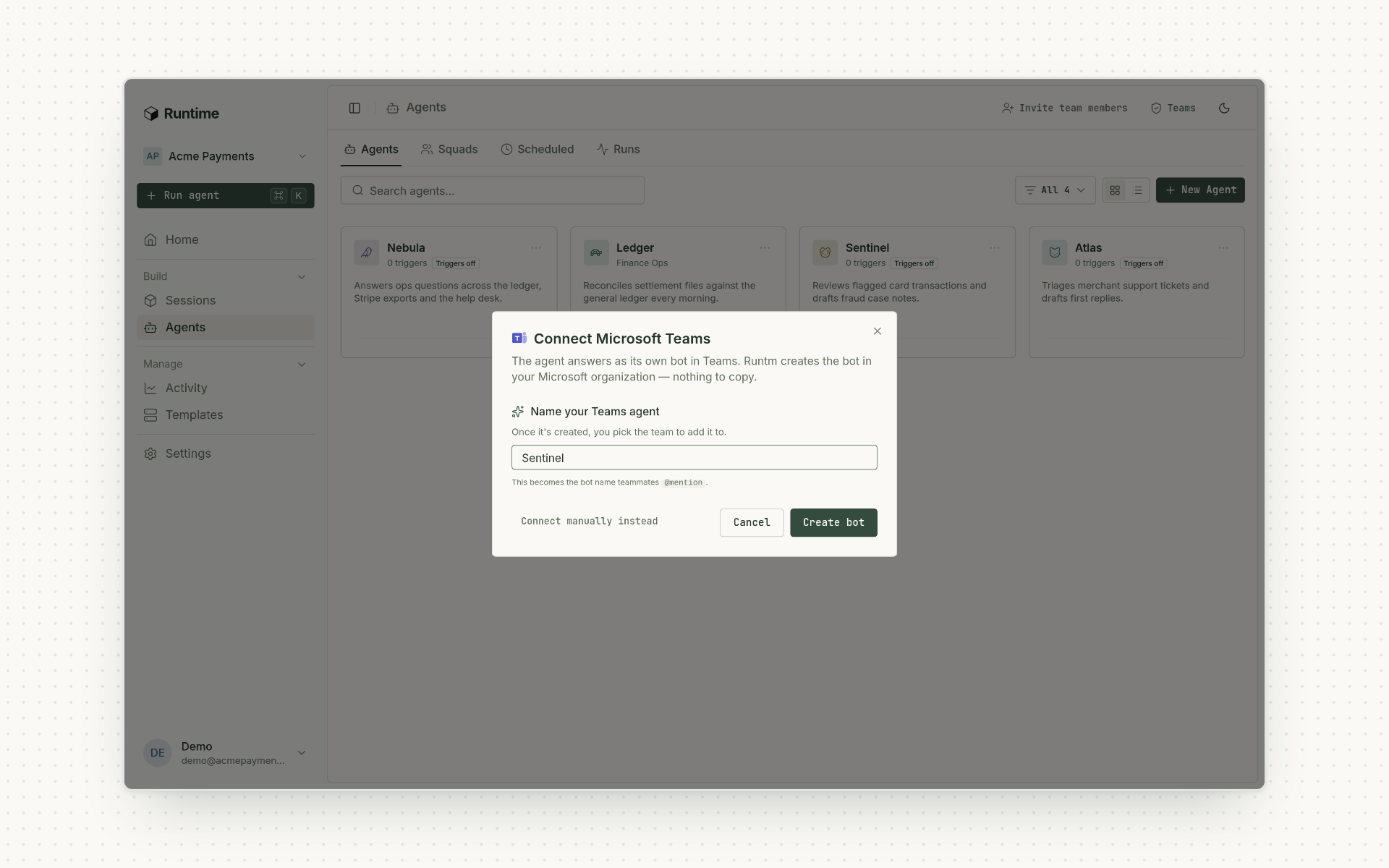Collapse the Manage section chevron

coord(302,365)
